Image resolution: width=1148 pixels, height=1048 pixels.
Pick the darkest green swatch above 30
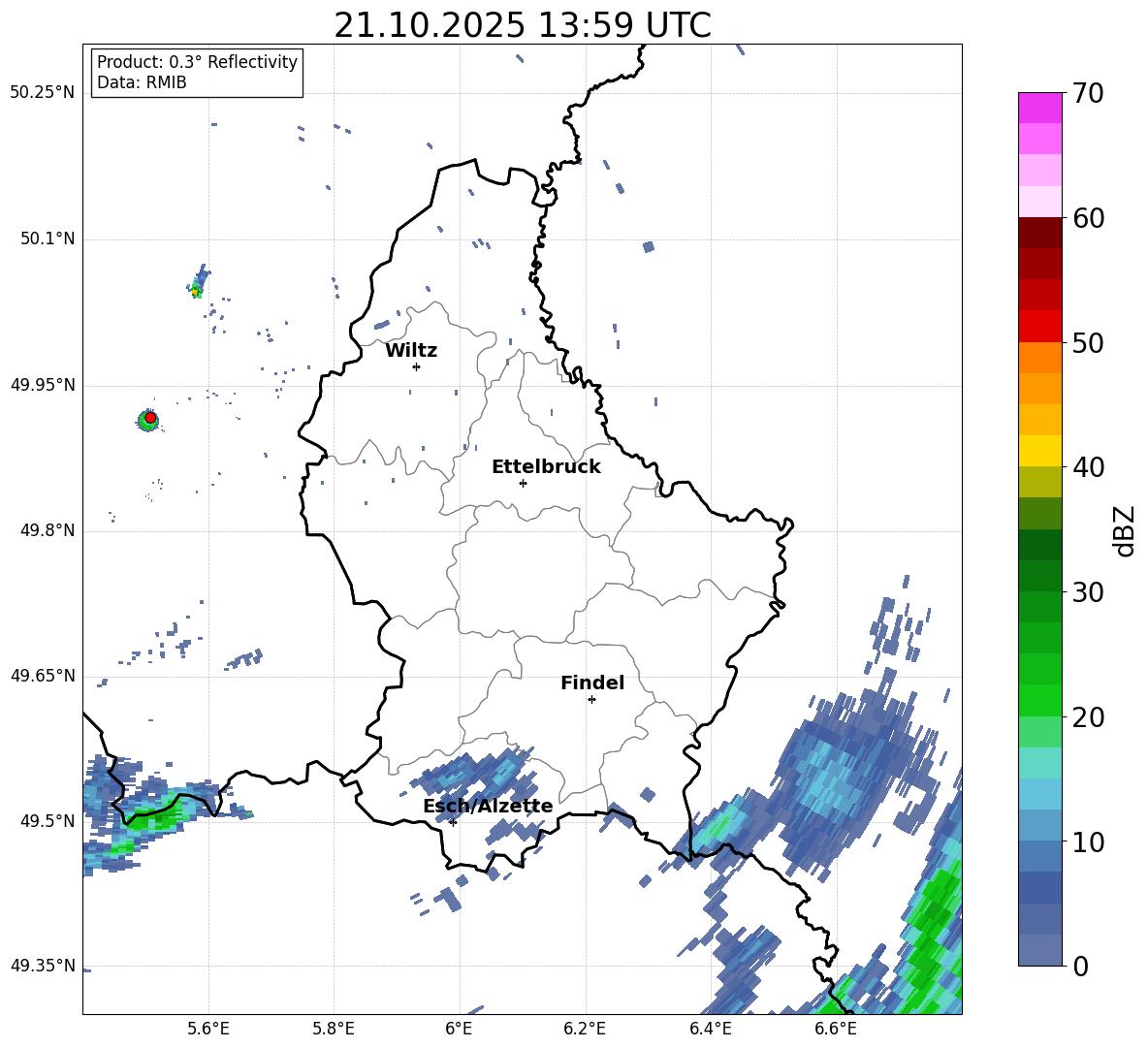point(1039,545)
